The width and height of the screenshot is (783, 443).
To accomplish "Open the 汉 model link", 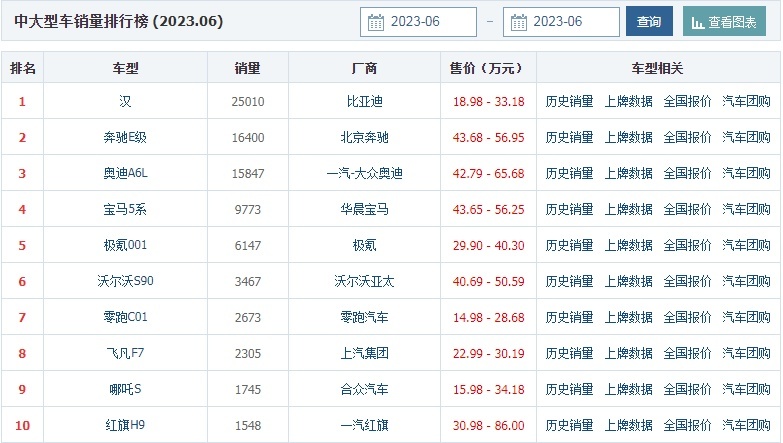I will [x=125, y=101].
